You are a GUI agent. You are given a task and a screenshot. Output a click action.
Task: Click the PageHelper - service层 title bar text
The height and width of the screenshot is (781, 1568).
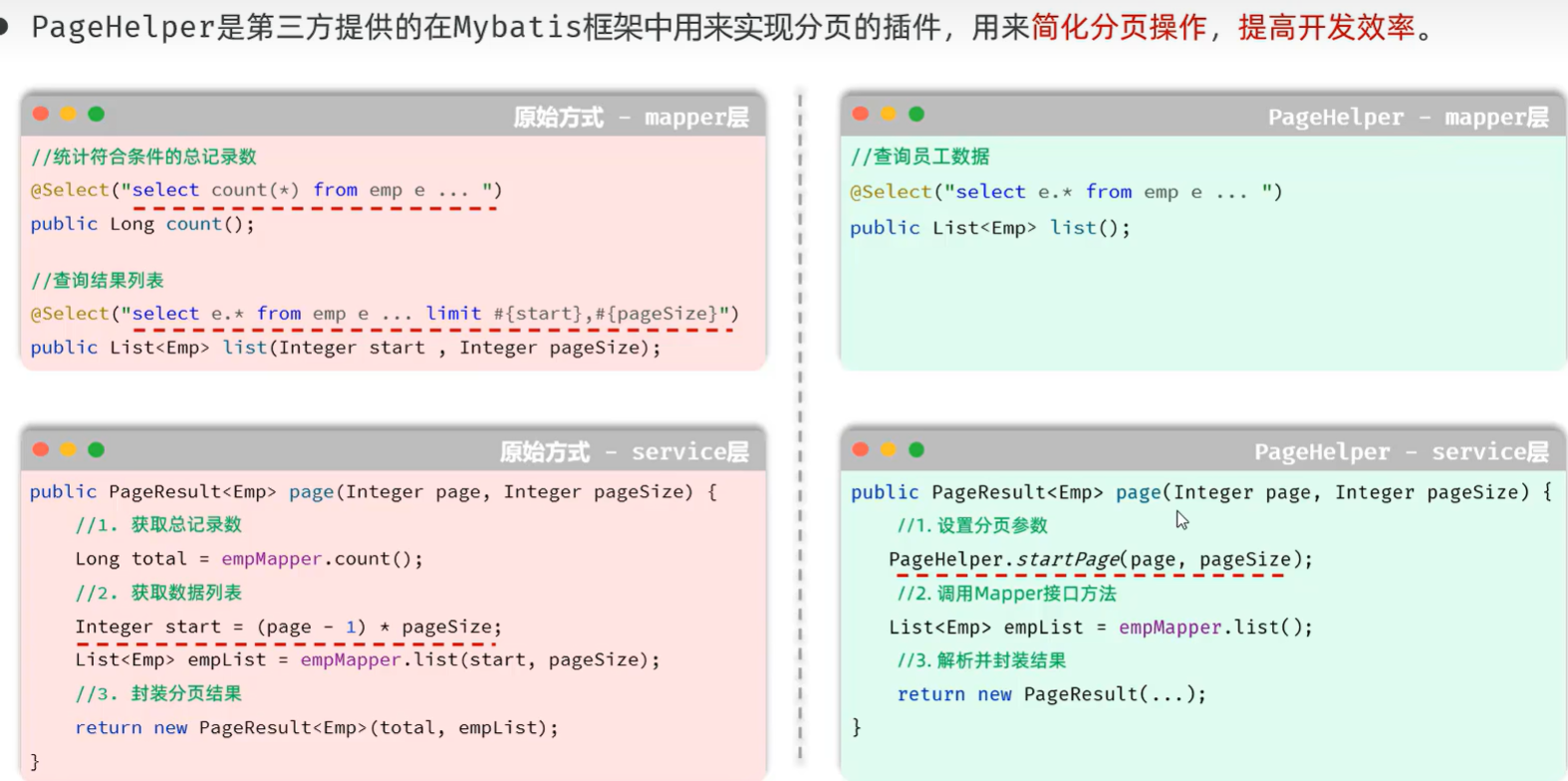click(x=1401, y=452)
